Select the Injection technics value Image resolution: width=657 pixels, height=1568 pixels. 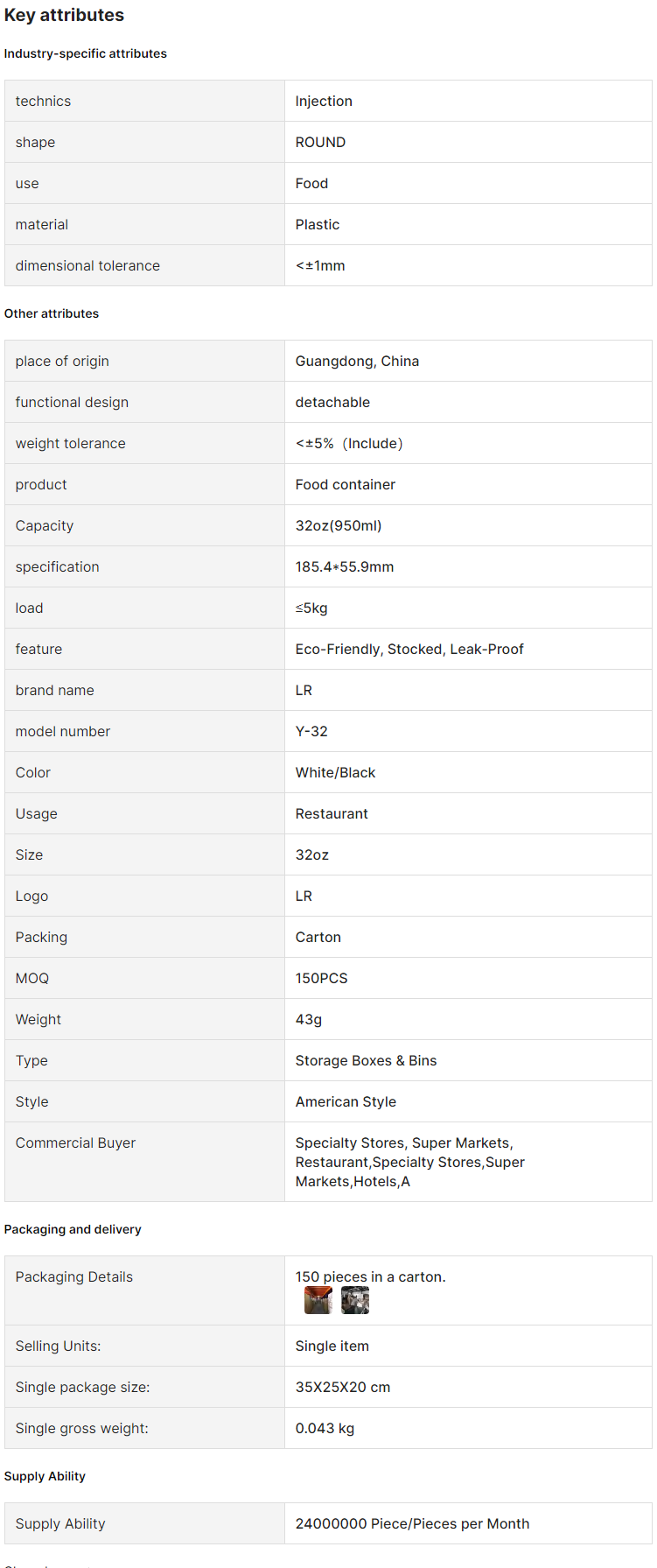click(324, 101)
